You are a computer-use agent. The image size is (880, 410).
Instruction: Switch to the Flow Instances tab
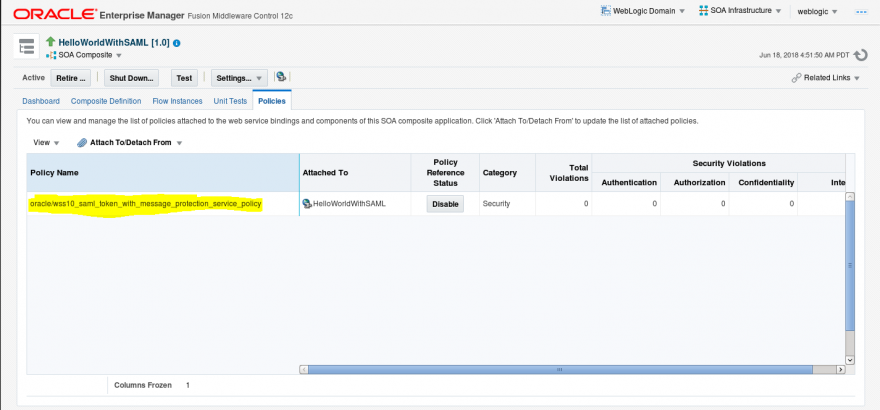pos(177,102)
